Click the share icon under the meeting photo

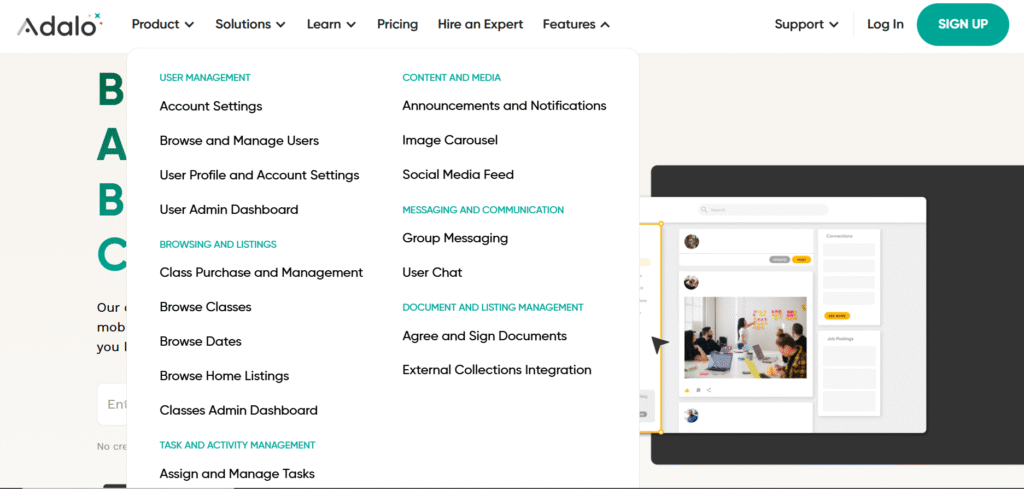(x=709, y=389)
